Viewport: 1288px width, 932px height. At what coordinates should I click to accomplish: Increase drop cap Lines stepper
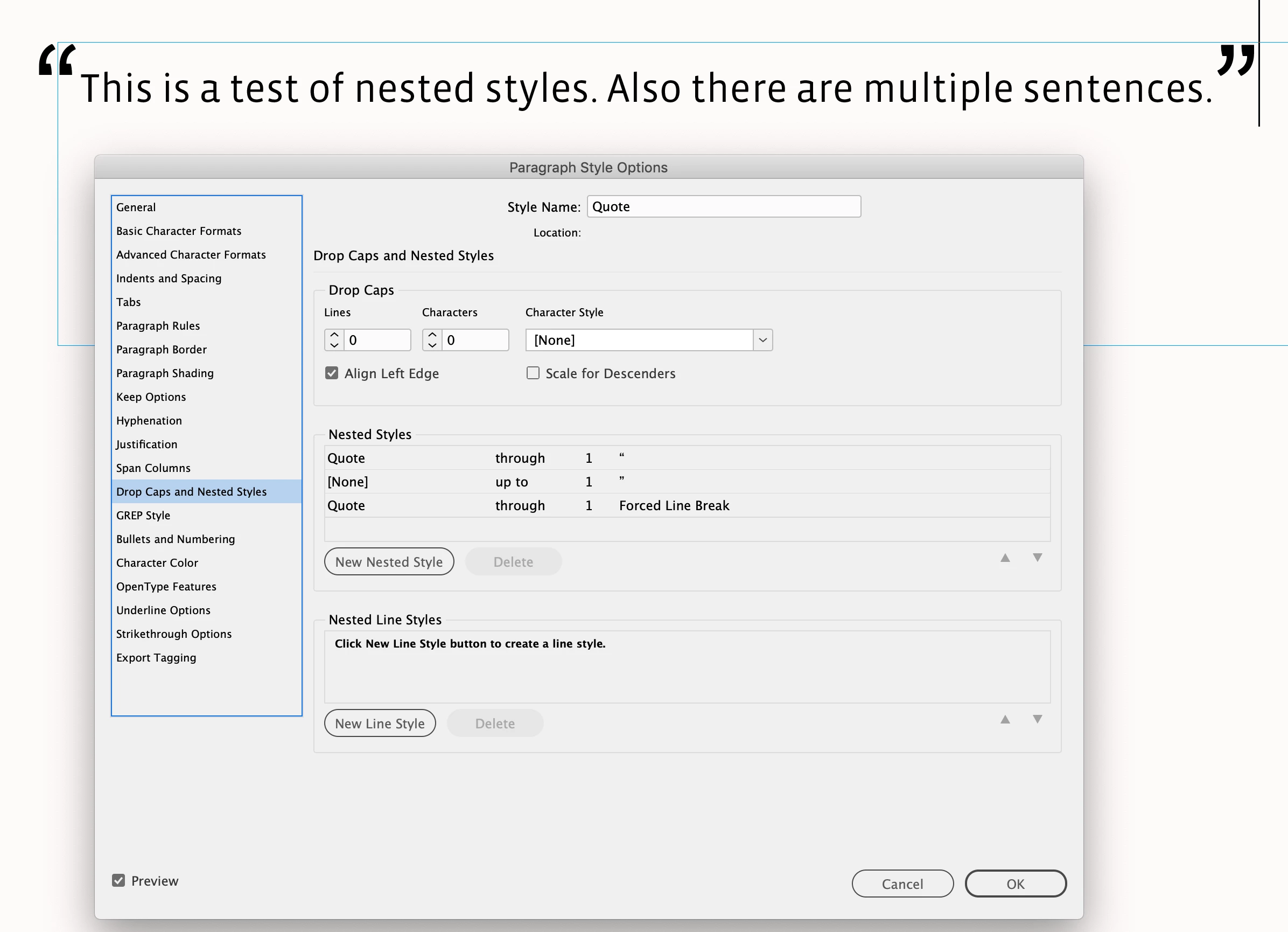pyautogui.click(x=334, y=335)
